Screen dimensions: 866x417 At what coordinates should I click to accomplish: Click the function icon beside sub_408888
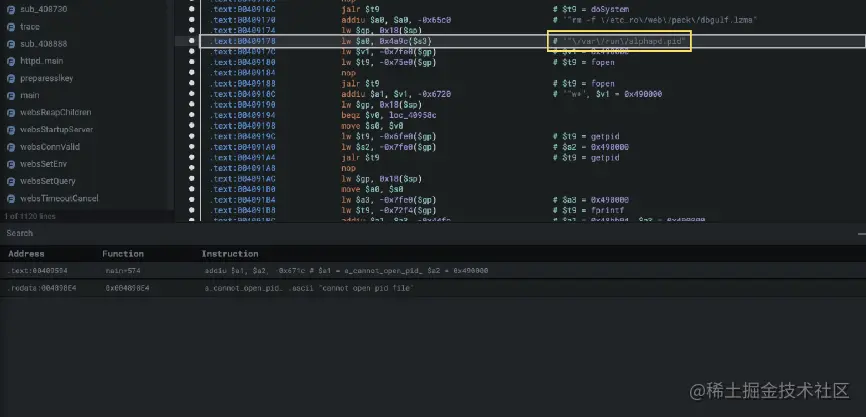pyautogui.click(x=10, y=44)
